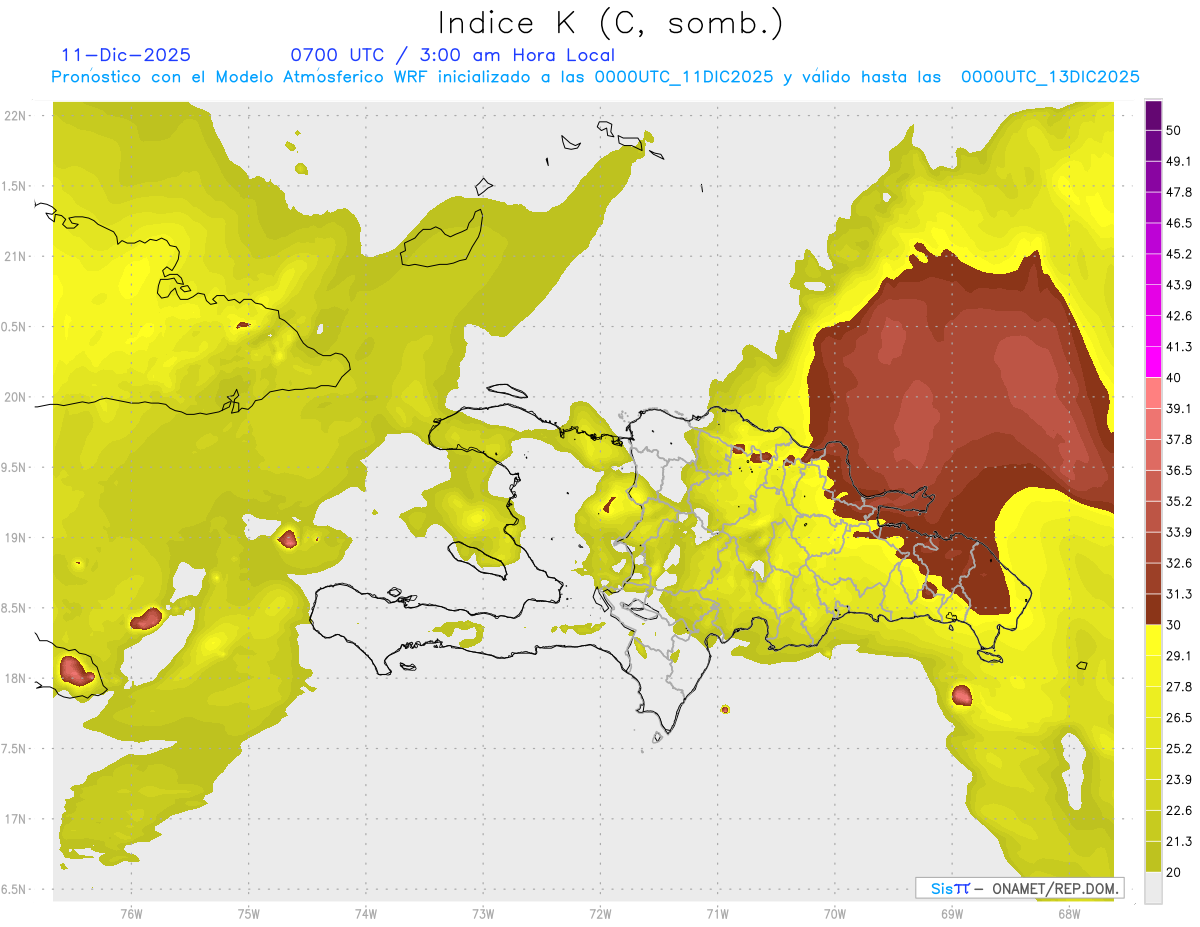Select the olive color bar segment between 20 and 21.3

click(x=1153, y=857)
